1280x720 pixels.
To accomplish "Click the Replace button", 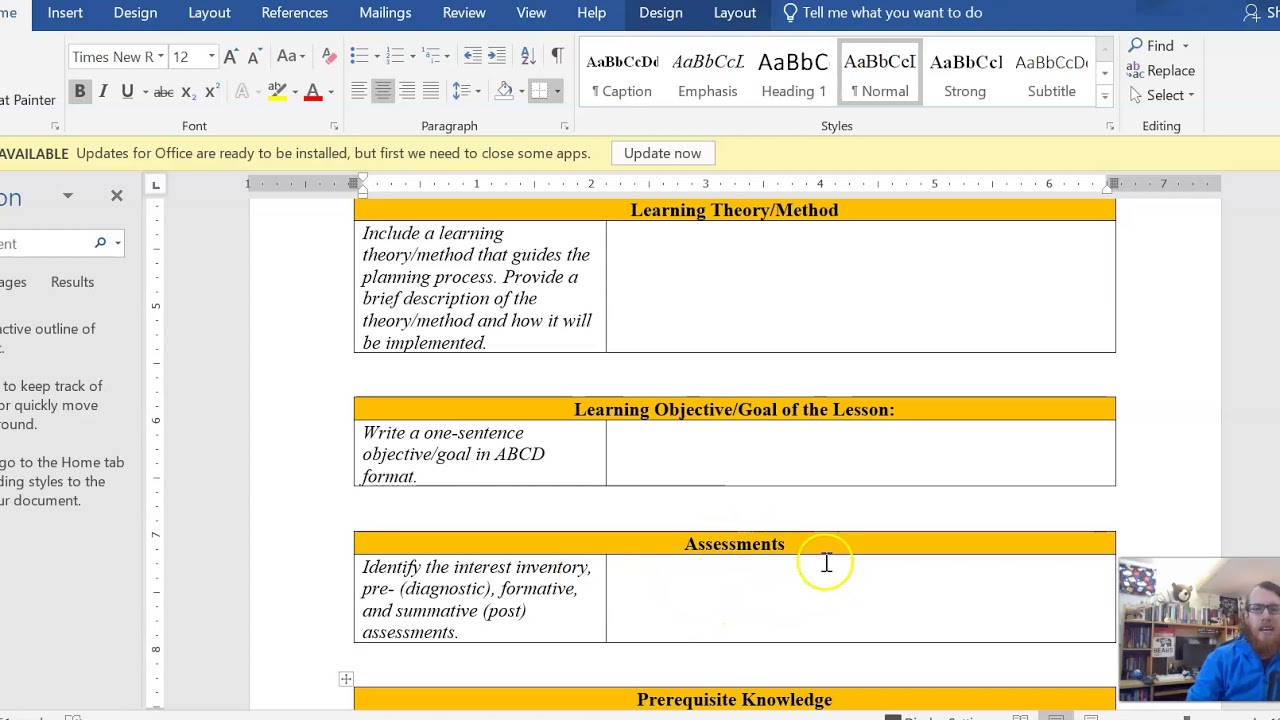I will pos(1161,71).
